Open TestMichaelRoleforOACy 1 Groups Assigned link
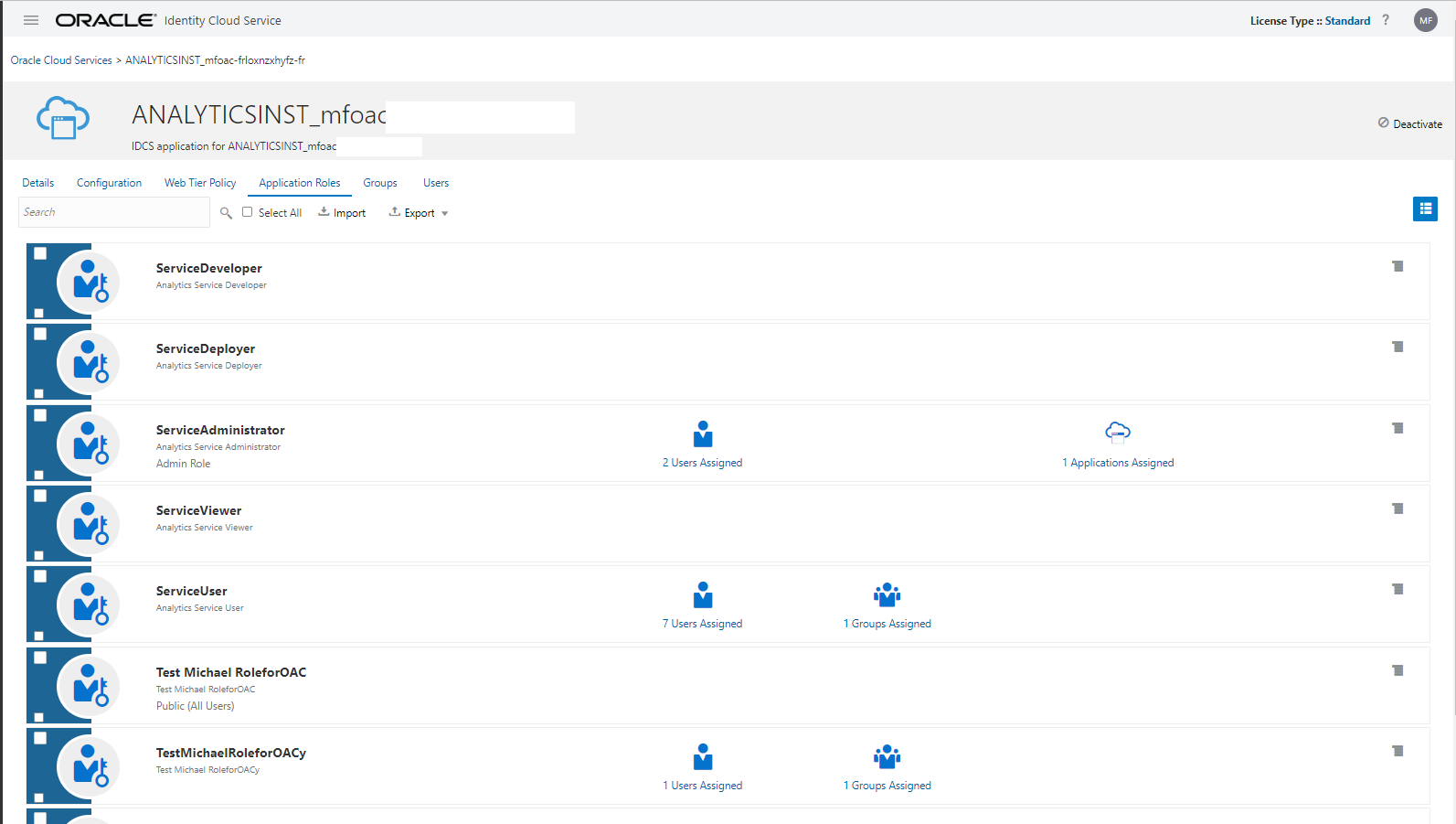The height and width of the screenshot is (824, 1456). [x=887, y=786]
